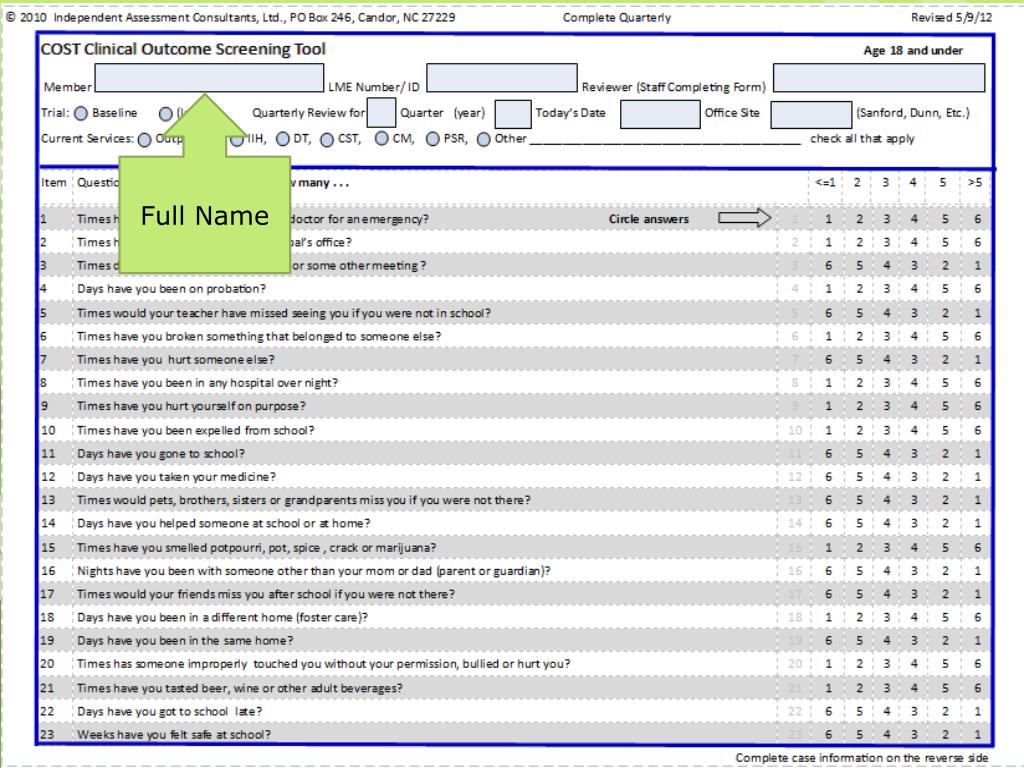
Task: Circle answer 1 for improperly touched question
Action: click(x=828, y=664)
